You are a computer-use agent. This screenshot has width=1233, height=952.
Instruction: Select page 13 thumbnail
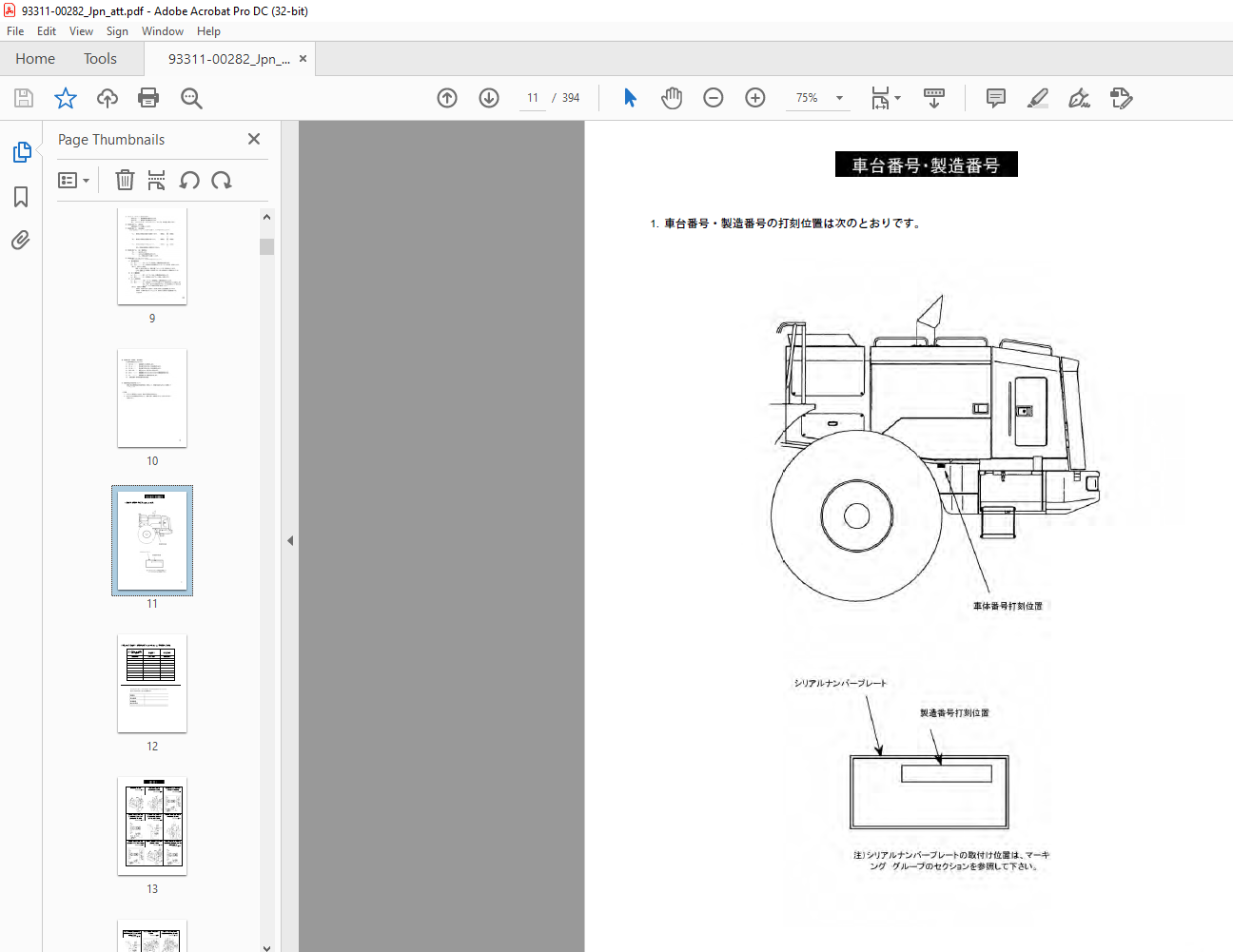point(152,826)
